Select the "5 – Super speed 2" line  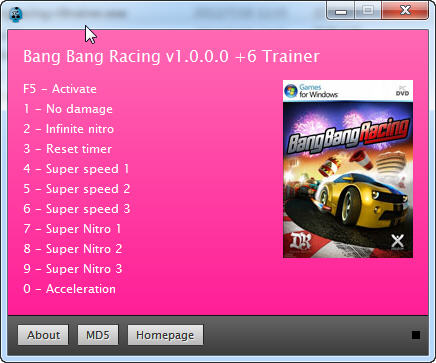point(77,189)
